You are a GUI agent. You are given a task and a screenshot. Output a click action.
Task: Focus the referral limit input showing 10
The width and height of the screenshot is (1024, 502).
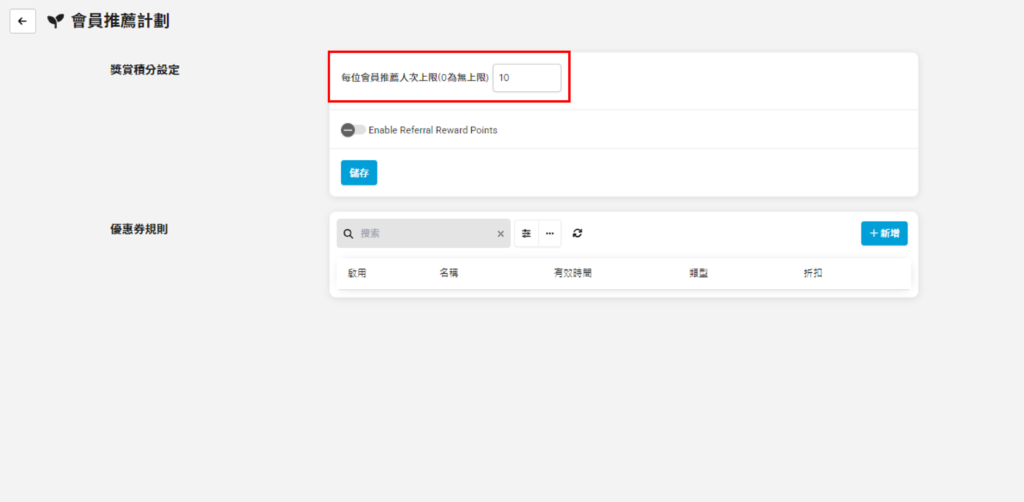point(527,78)
